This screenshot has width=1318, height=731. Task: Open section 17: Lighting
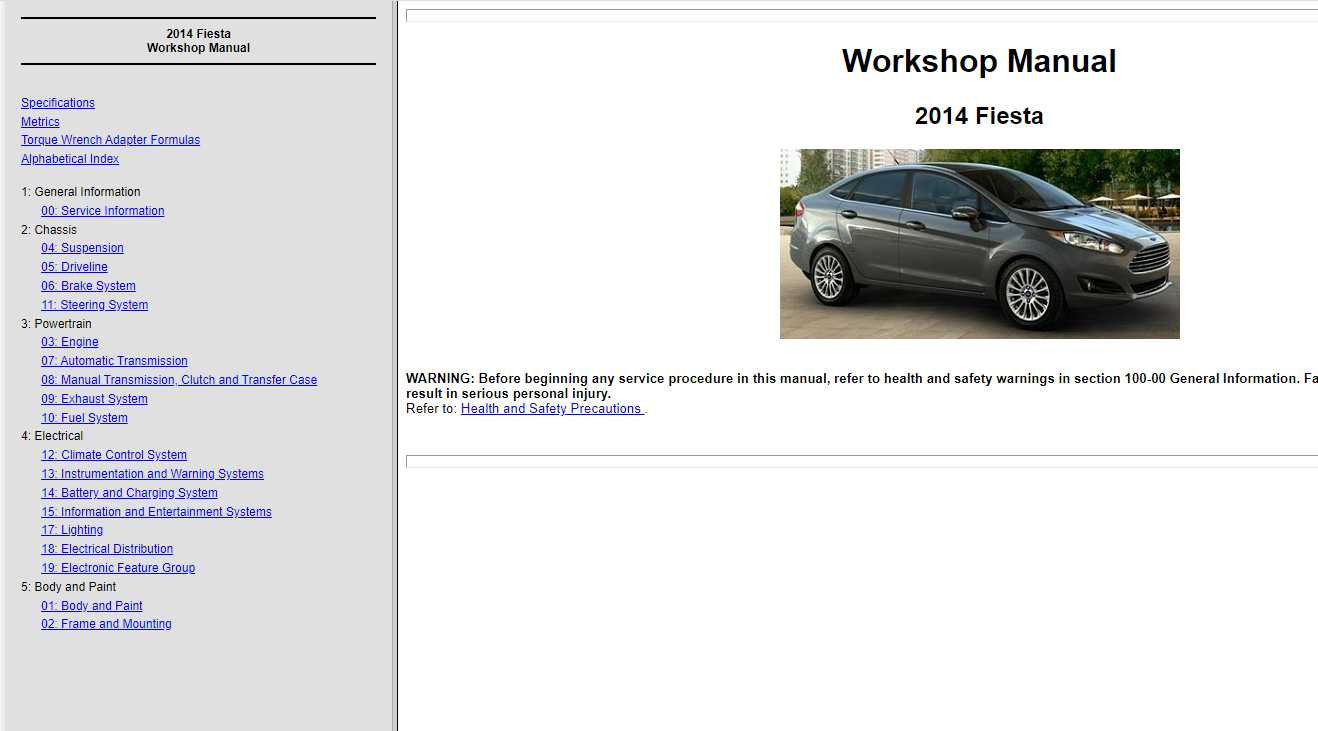click(x=72, y=530)
